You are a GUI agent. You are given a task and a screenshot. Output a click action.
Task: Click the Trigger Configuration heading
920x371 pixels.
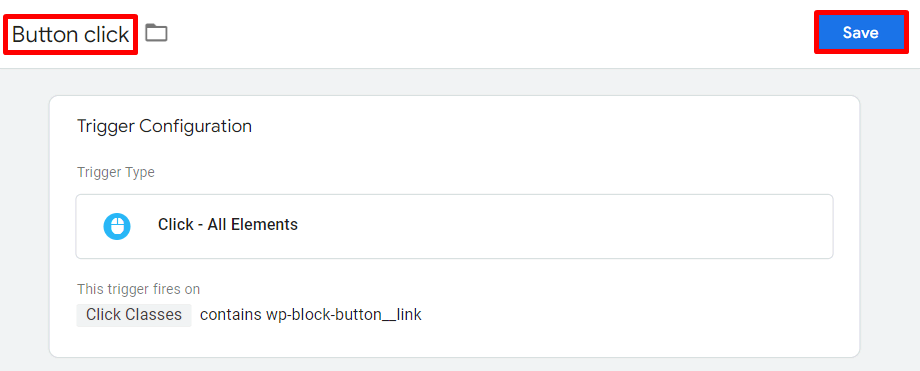(164, 126)
